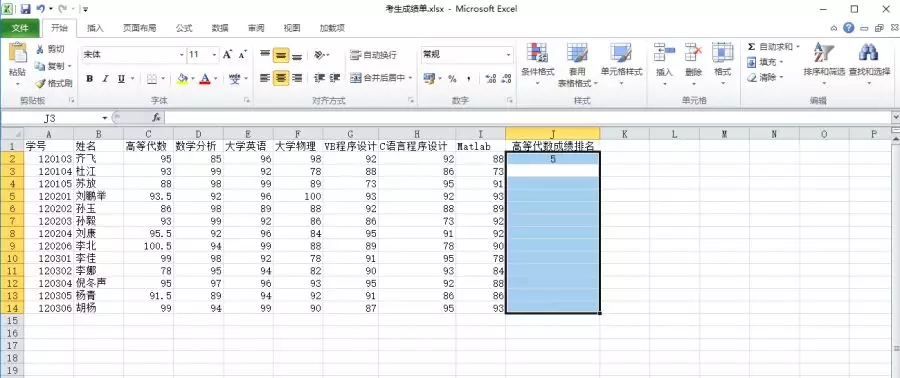Open the Name Box dropdown arrow
Screen dimensions: 900x378
pos(105,118)
